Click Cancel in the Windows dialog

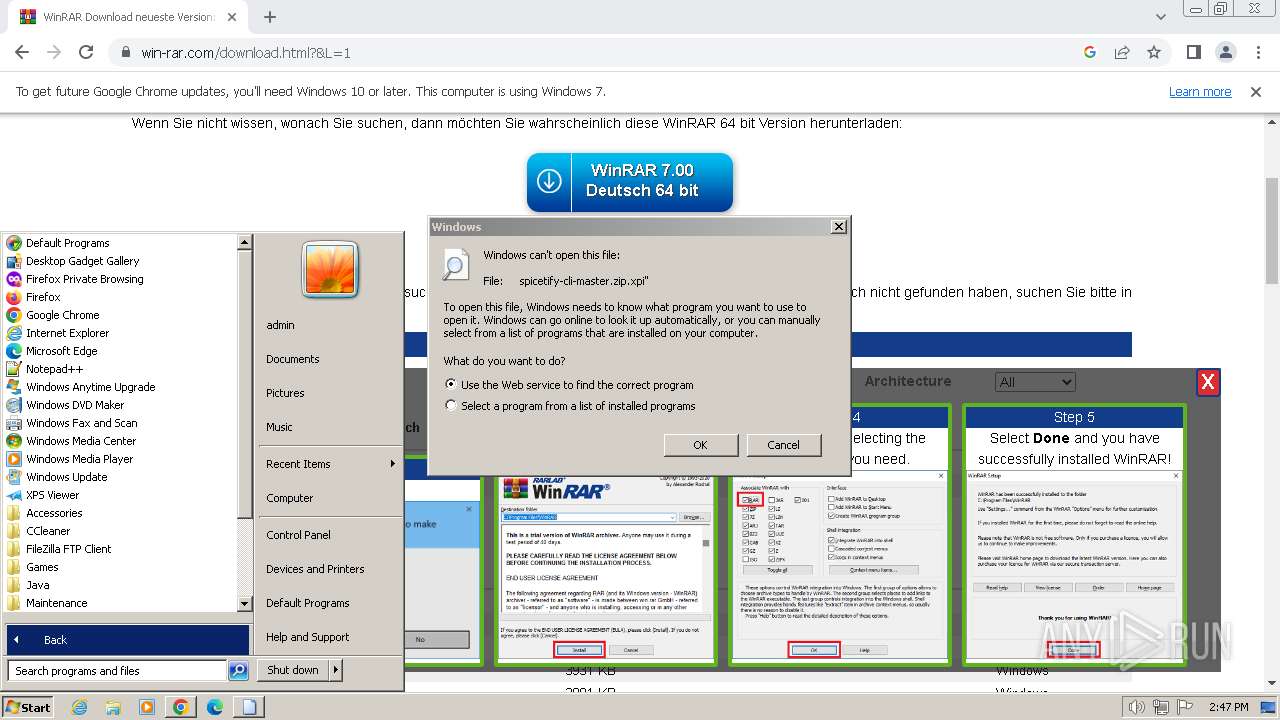(x=783, y=445)
